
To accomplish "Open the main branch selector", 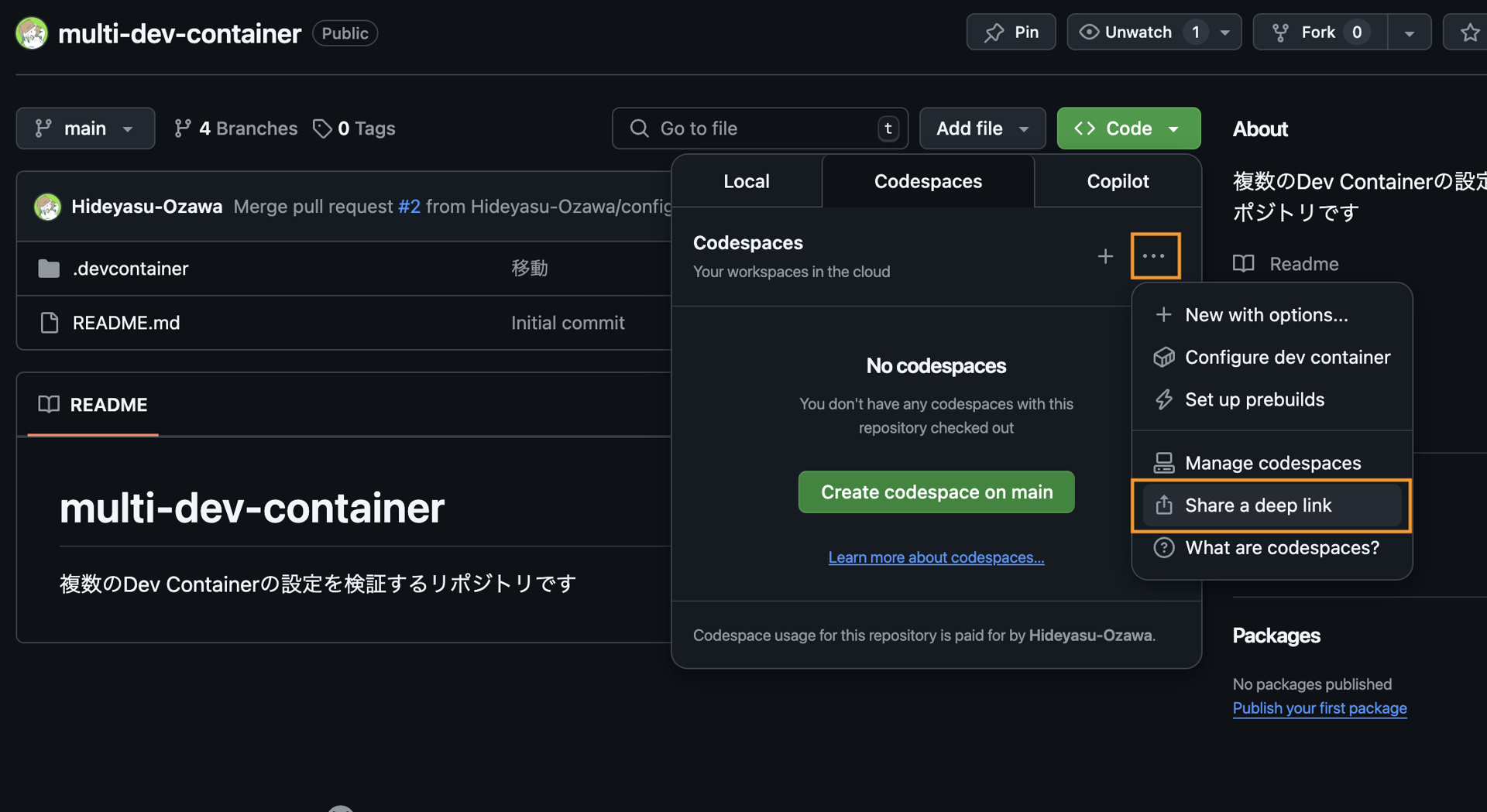I will click(x=85, y=128).
